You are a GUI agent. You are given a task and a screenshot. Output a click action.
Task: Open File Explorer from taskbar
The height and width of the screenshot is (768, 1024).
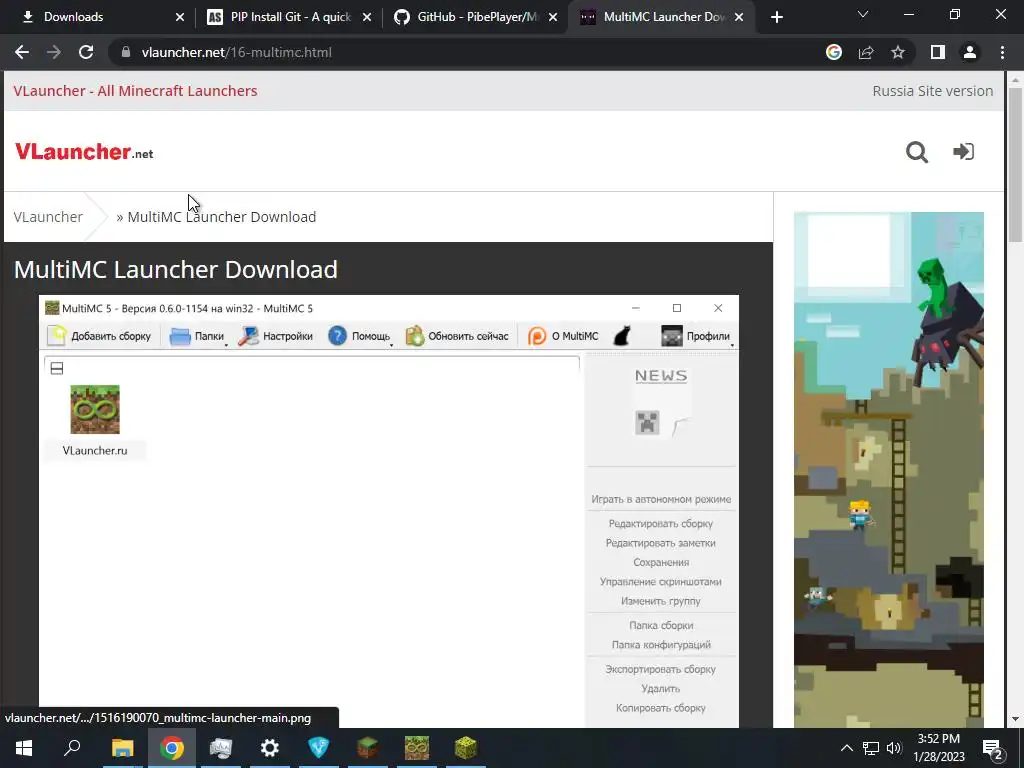click(123, 748)
